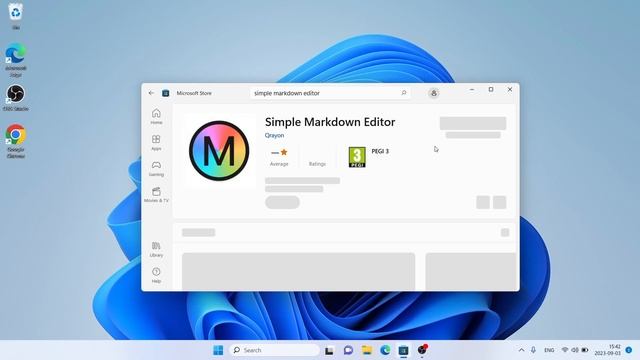Open OBS Studio from the taskbar

[422, 350]
